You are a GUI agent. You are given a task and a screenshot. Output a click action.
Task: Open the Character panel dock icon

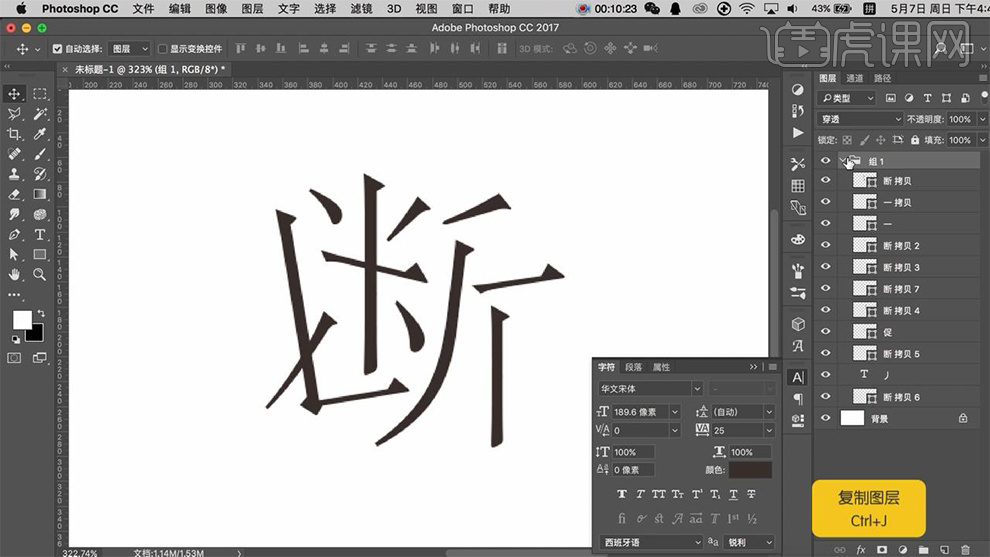(x=798, y=377)
